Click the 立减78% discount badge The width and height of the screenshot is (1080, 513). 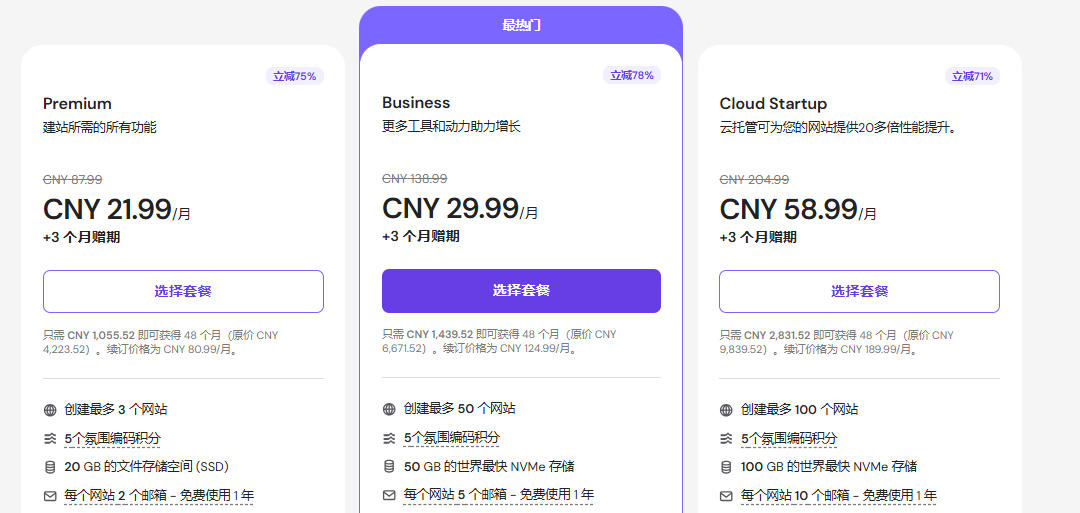tap(632, 75)
